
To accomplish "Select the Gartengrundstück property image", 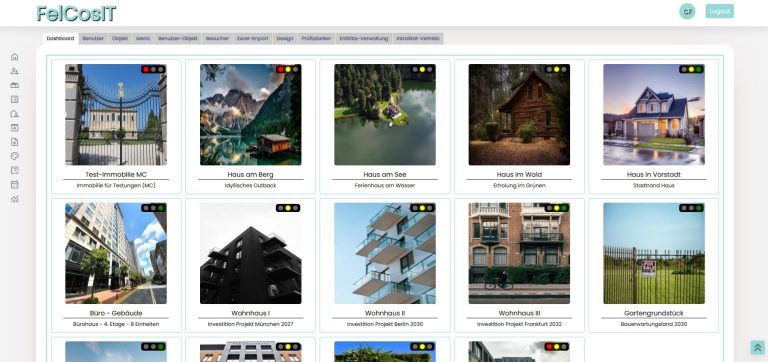I will tap(654, 253).
